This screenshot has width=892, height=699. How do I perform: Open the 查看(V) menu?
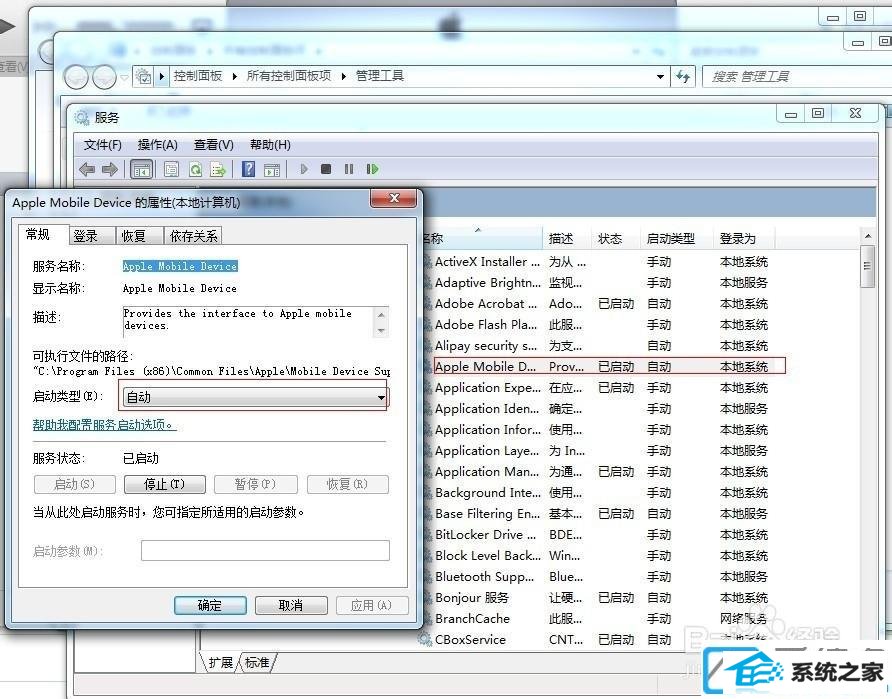[213, 145]
